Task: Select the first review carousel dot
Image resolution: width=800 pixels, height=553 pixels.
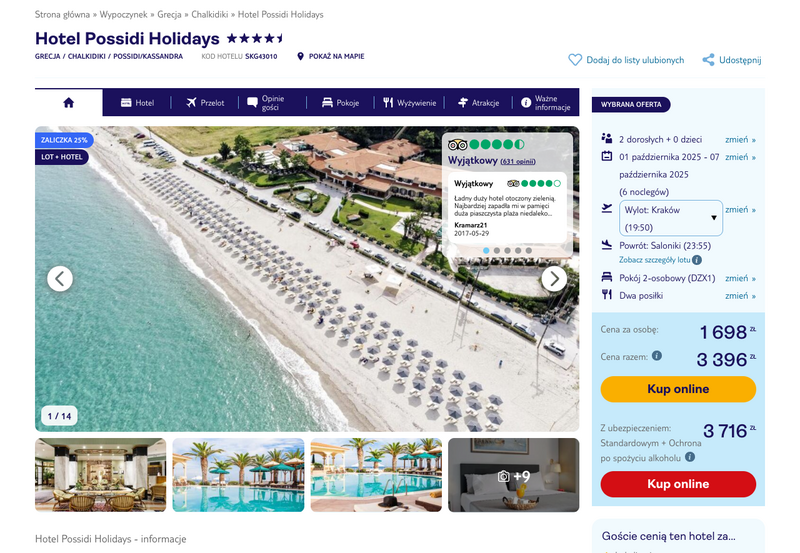Action: point(486,250)
